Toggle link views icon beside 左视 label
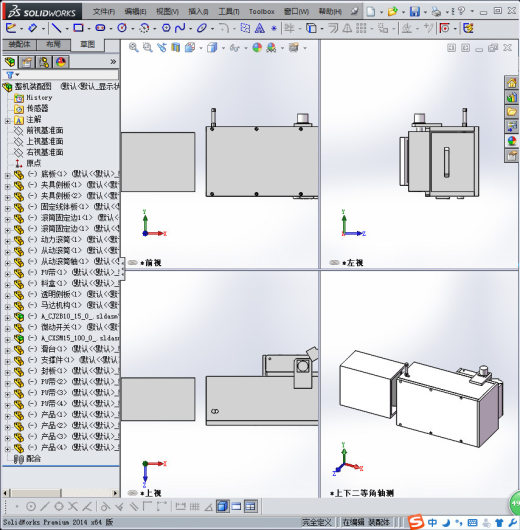This screenshot has width=520, height=530. [334, 263]
